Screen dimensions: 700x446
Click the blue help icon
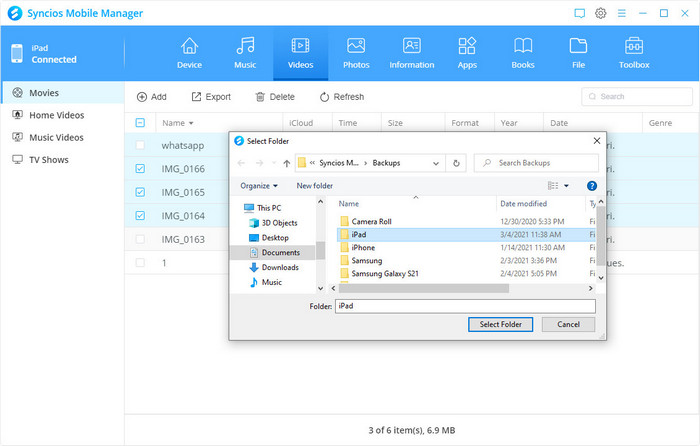point(592,186)
